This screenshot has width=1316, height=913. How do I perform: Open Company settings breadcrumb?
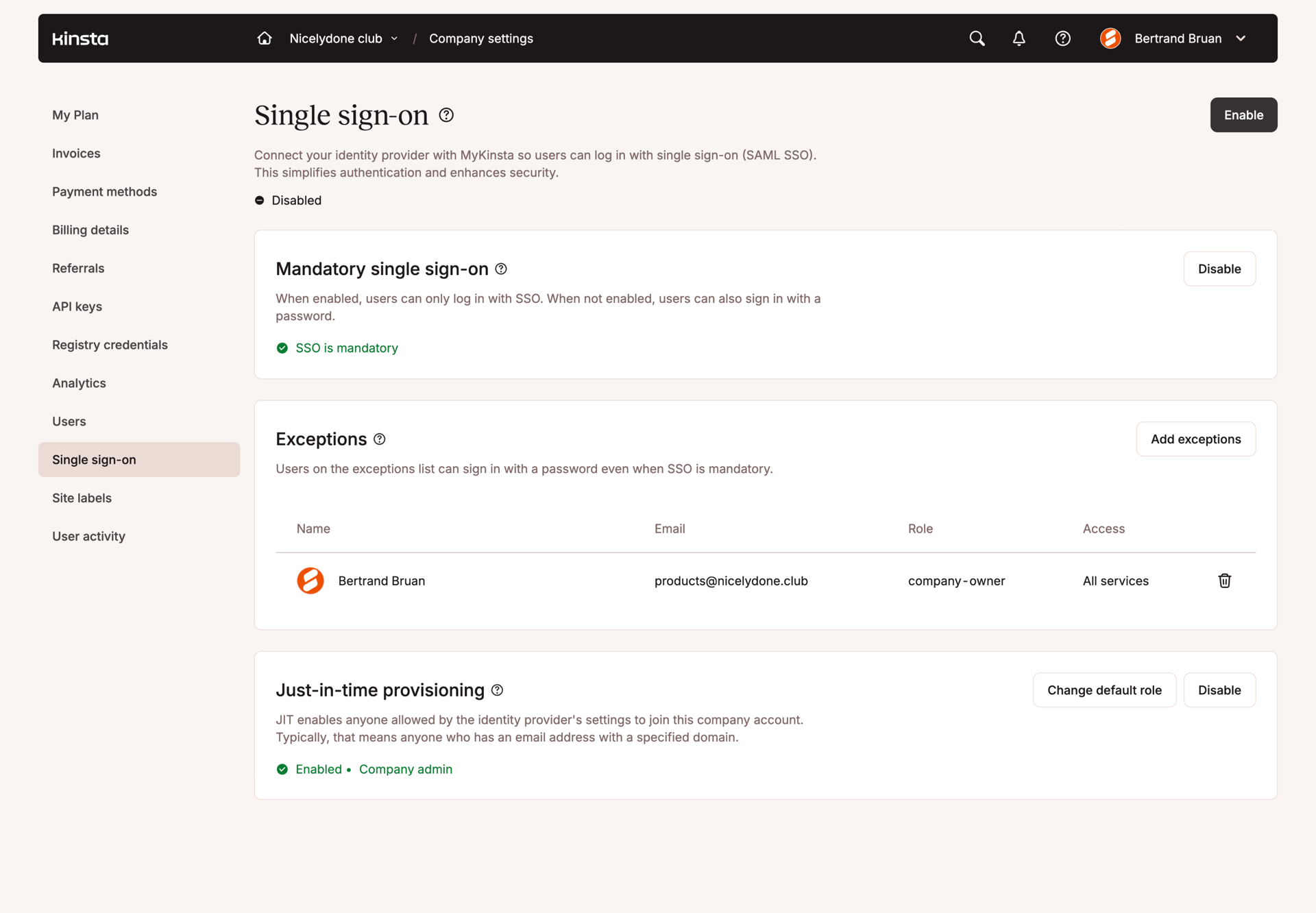coord(480,38)
